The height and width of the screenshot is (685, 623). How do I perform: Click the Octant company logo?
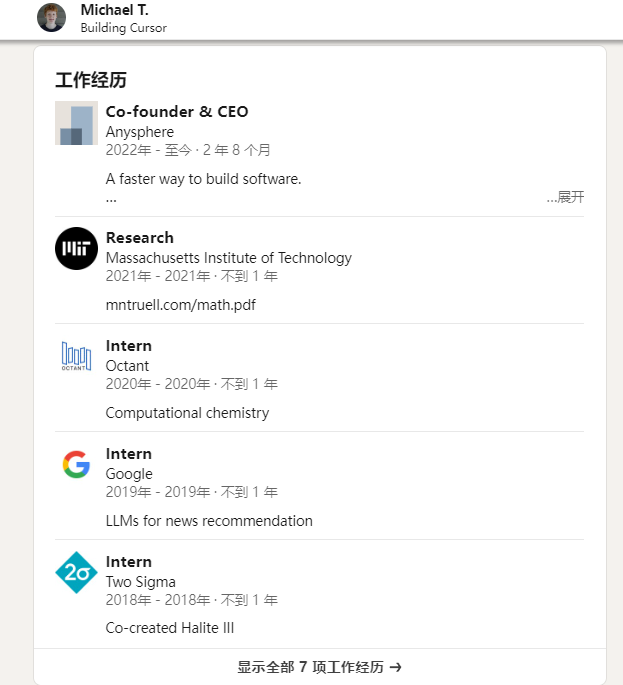[x=76, y=356]
